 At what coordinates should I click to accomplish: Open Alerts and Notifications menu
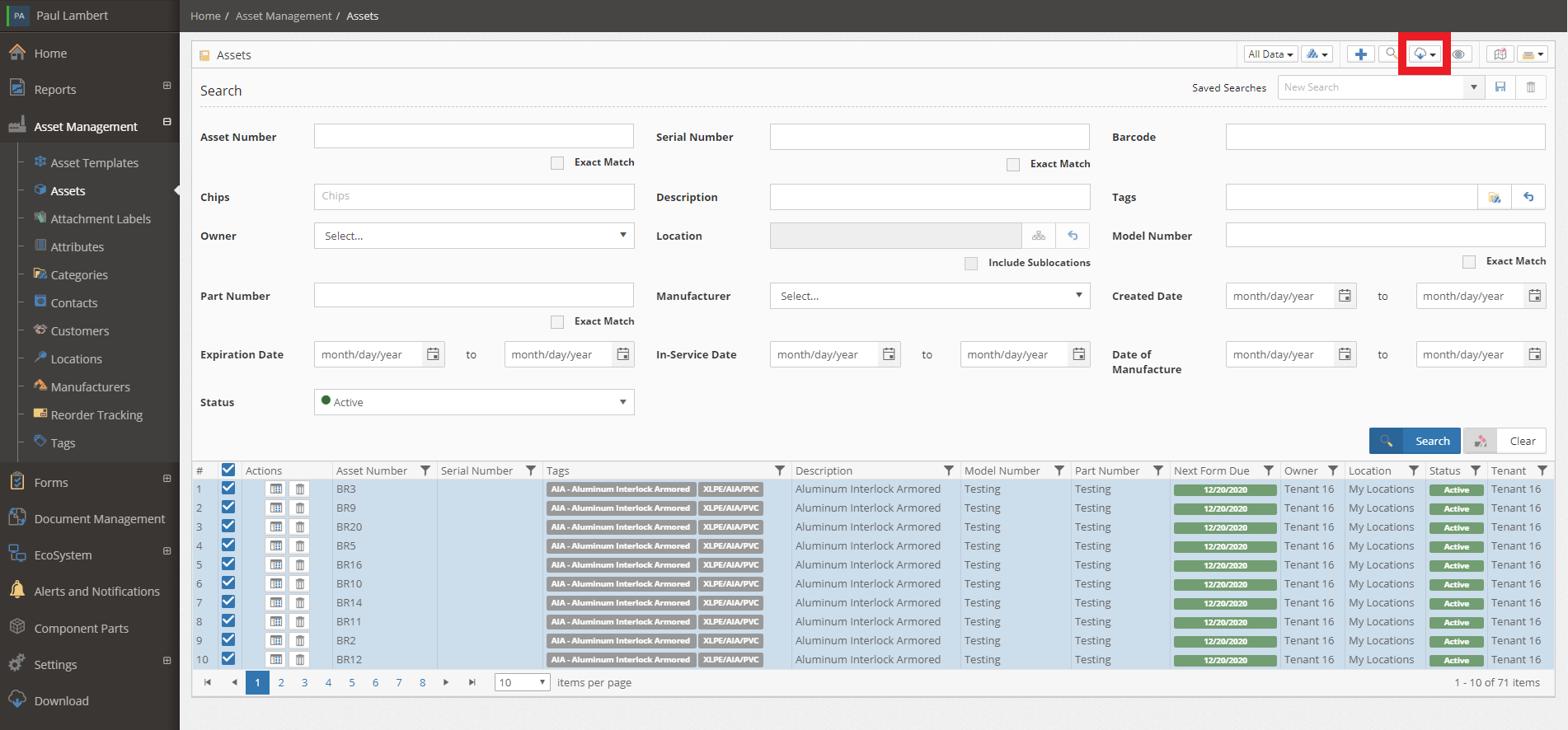click(x=96, y=592)
